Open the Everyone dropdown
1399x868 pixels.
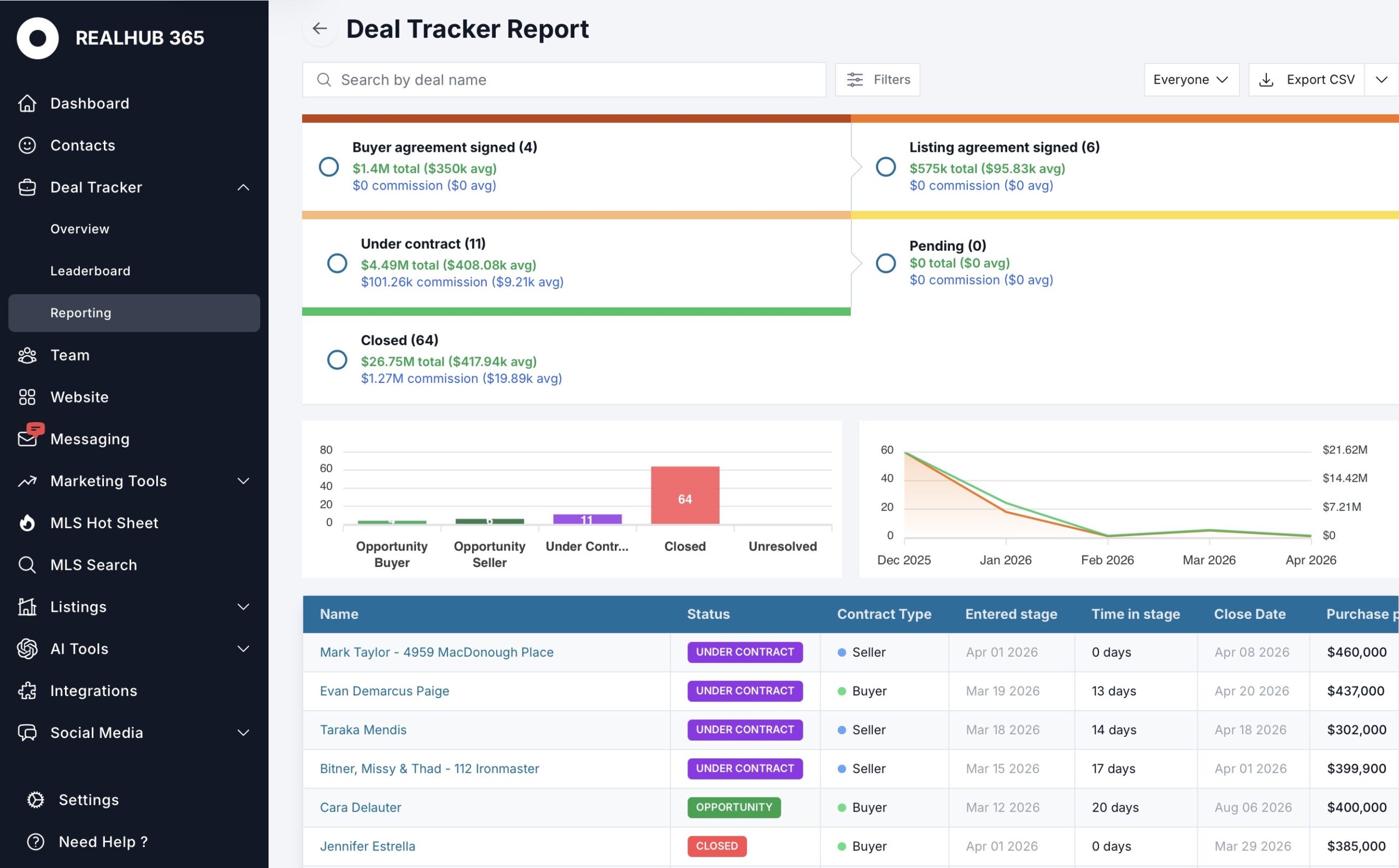[x=1191, y=80]
